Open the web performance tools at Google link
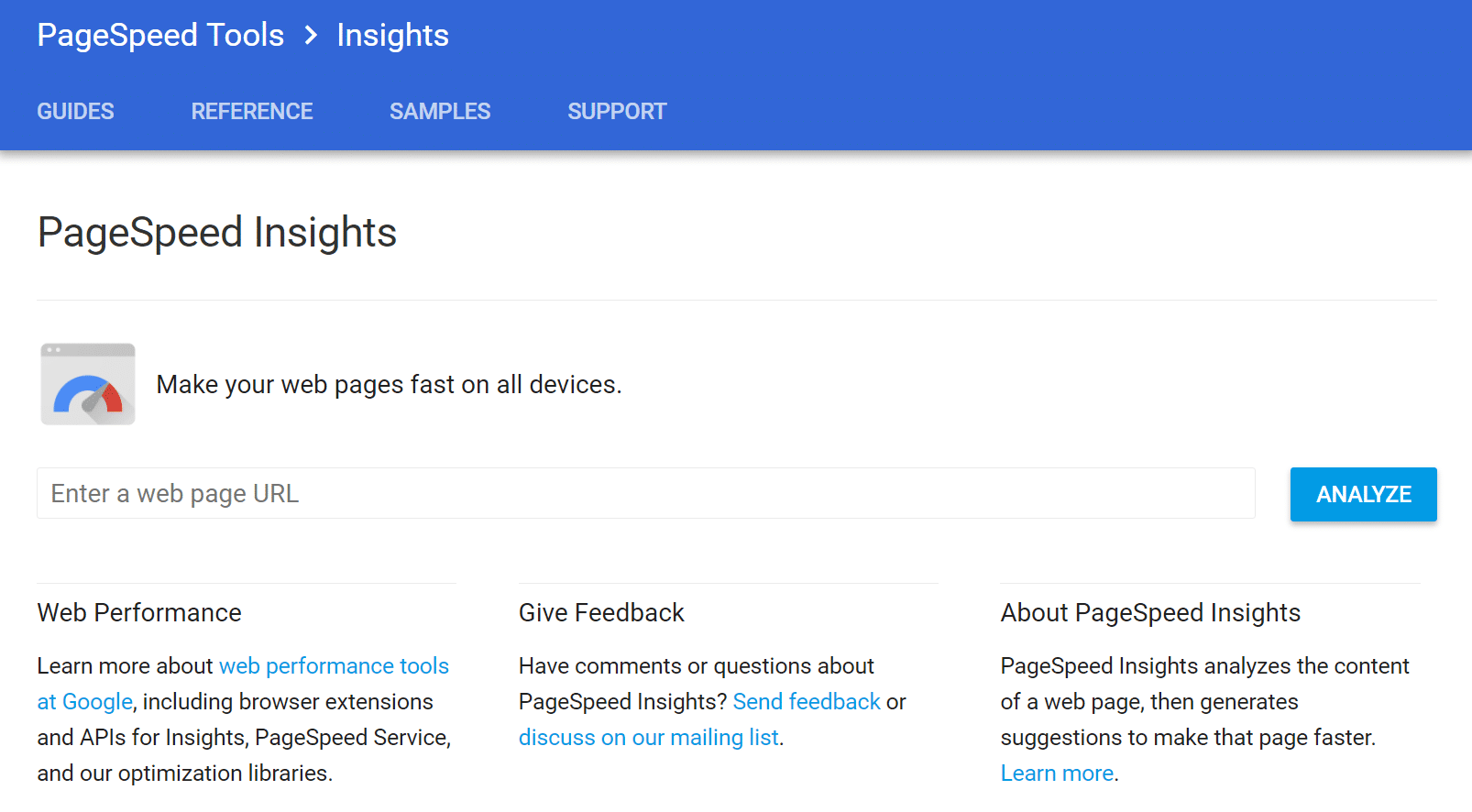This screenshot has width=1472, height=812. coord(334,665)
